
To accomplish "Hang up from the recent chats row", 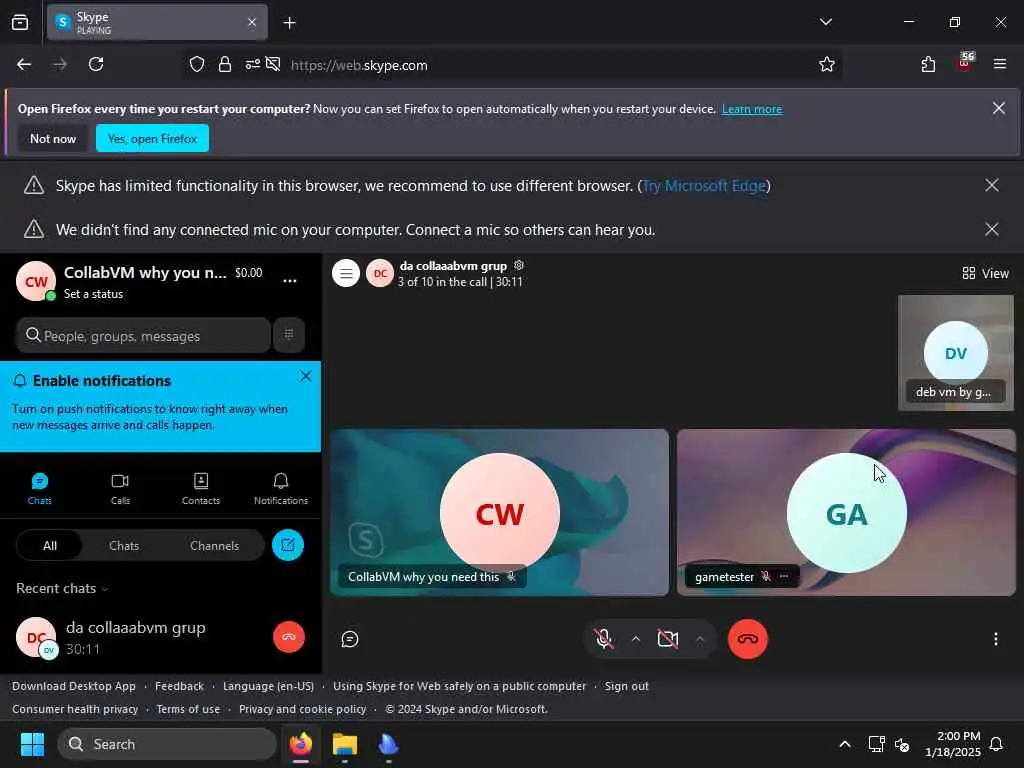I will 289,637.
